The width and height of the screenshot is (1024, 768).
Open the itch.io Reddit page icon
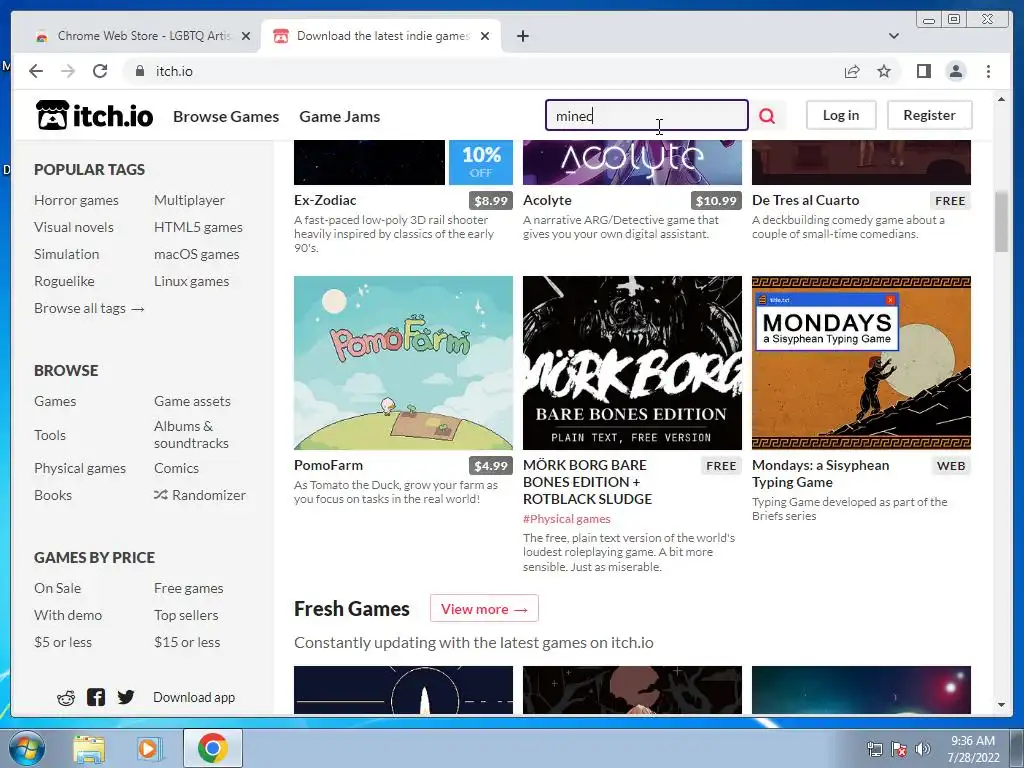click(x=66, y=697)
